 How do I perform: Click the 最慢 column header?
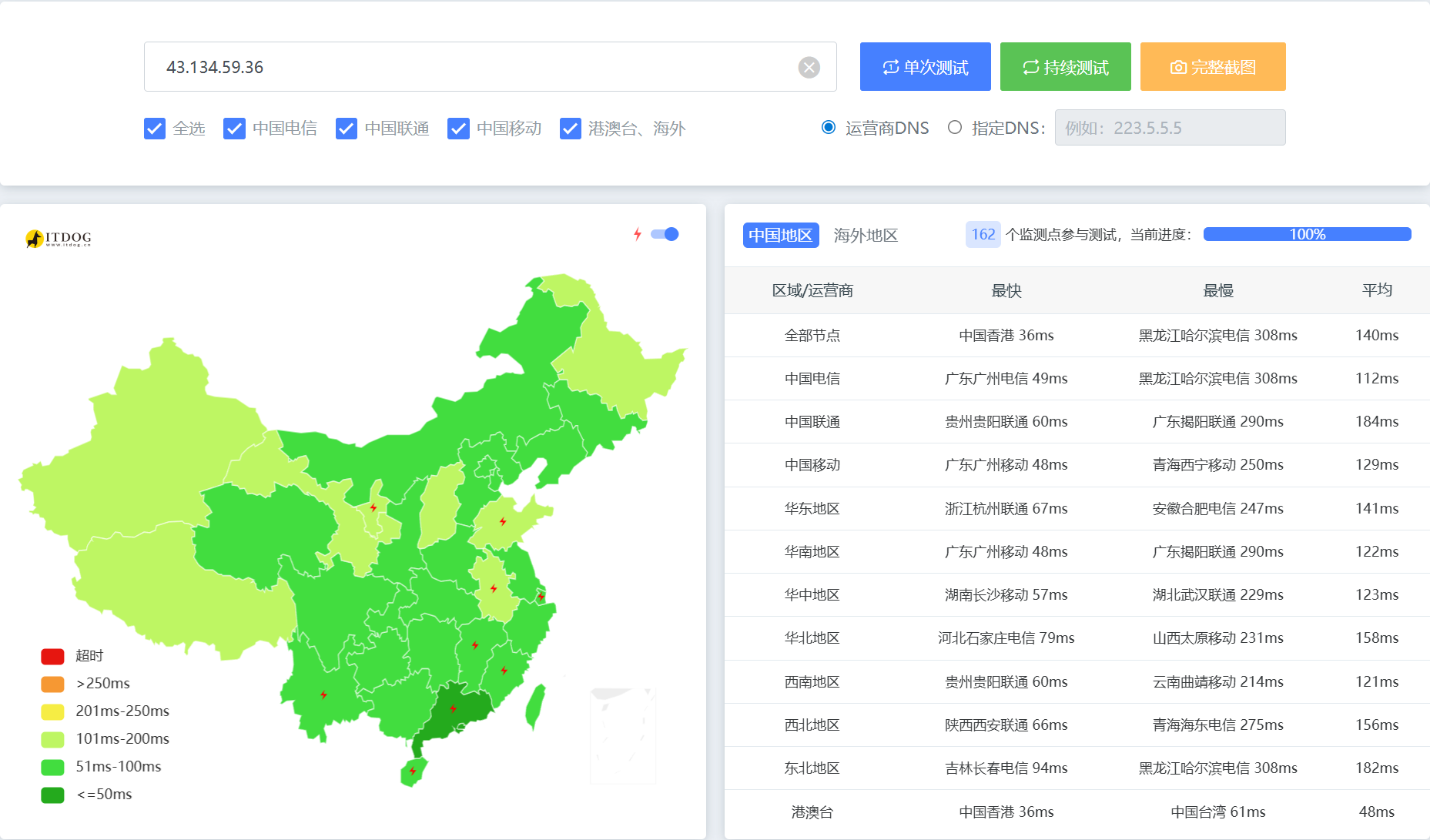click(x=1218, y=290)
